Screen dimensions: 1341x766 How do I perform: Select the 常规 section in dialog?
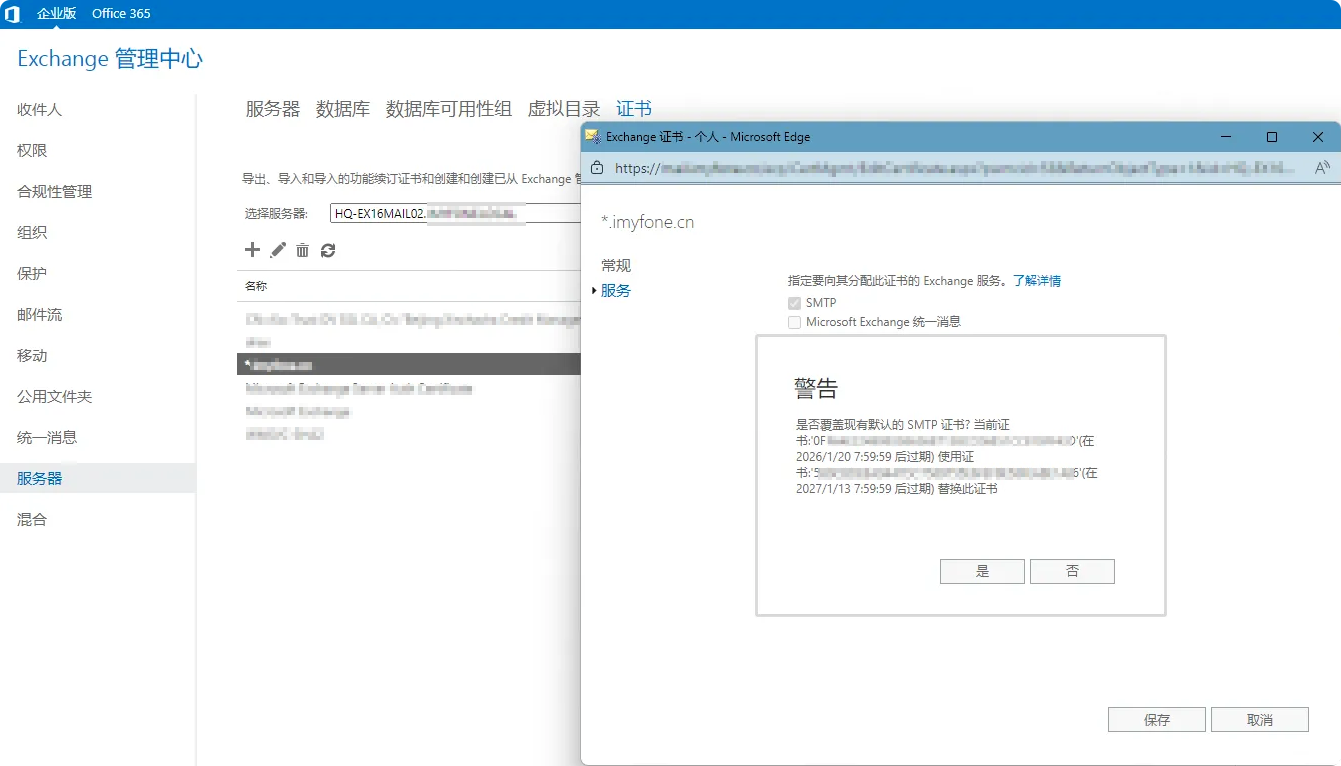pyautogui.click(x=616, y=266)
